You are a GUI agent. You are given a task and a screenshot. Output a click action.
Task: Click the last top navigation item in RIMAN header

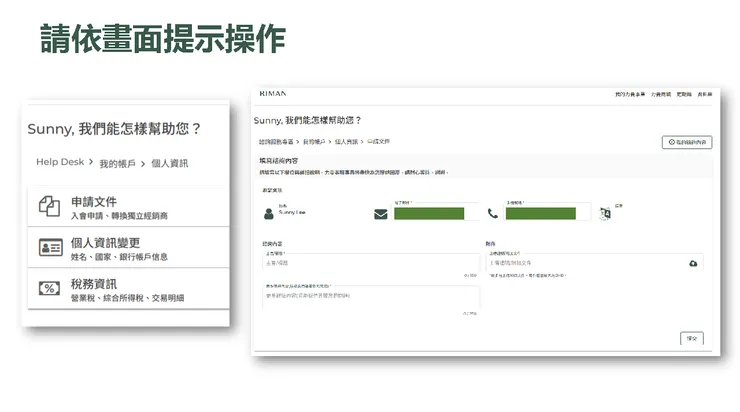705,94
